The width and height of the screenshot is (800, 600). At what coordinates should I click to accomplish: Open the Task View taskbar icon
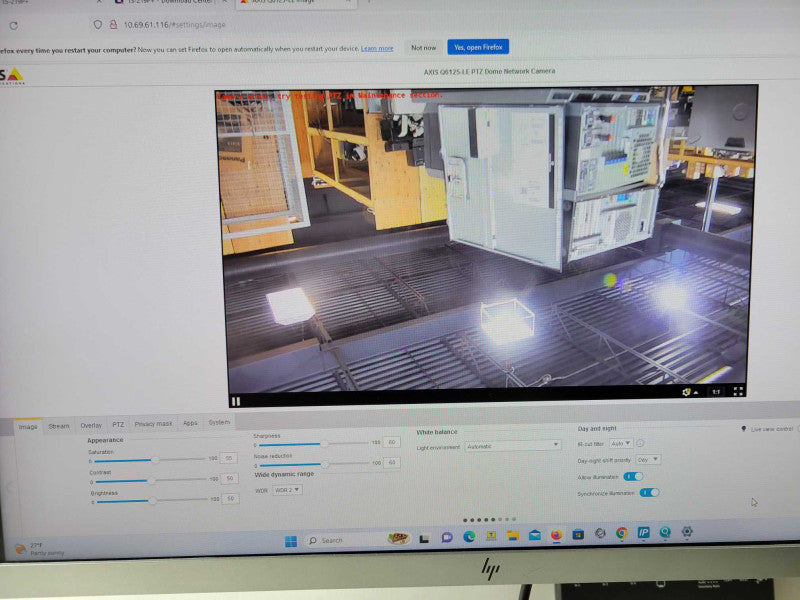pos(423,539)
